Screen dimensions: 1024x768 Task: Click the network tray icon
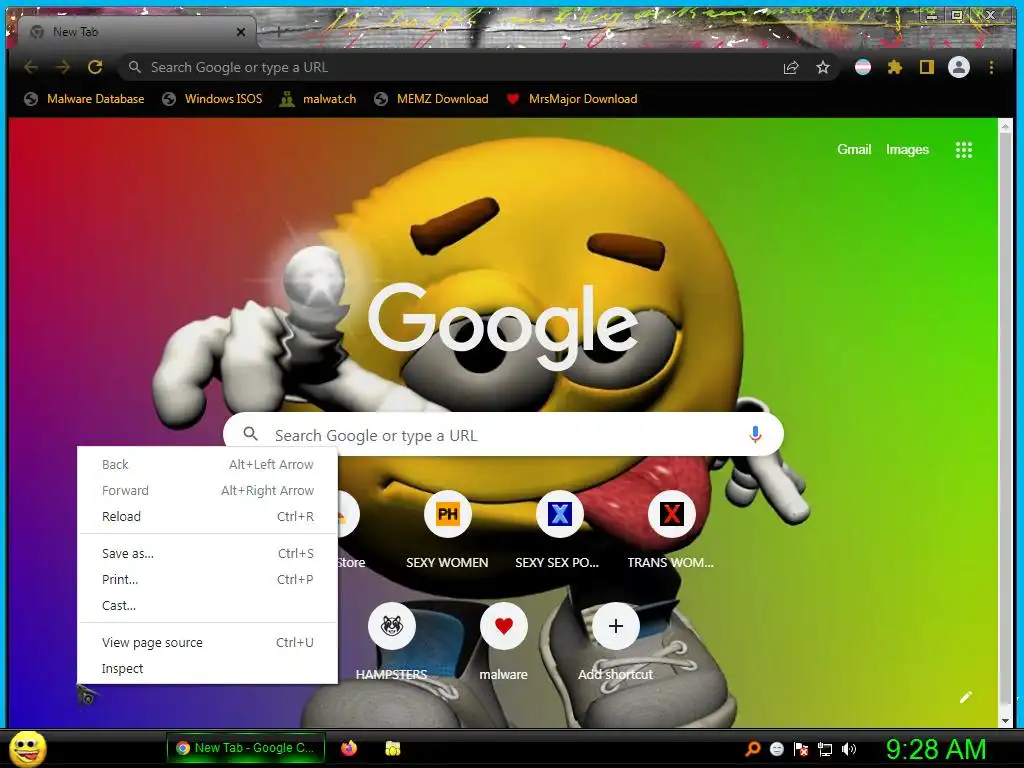(825, 749)
